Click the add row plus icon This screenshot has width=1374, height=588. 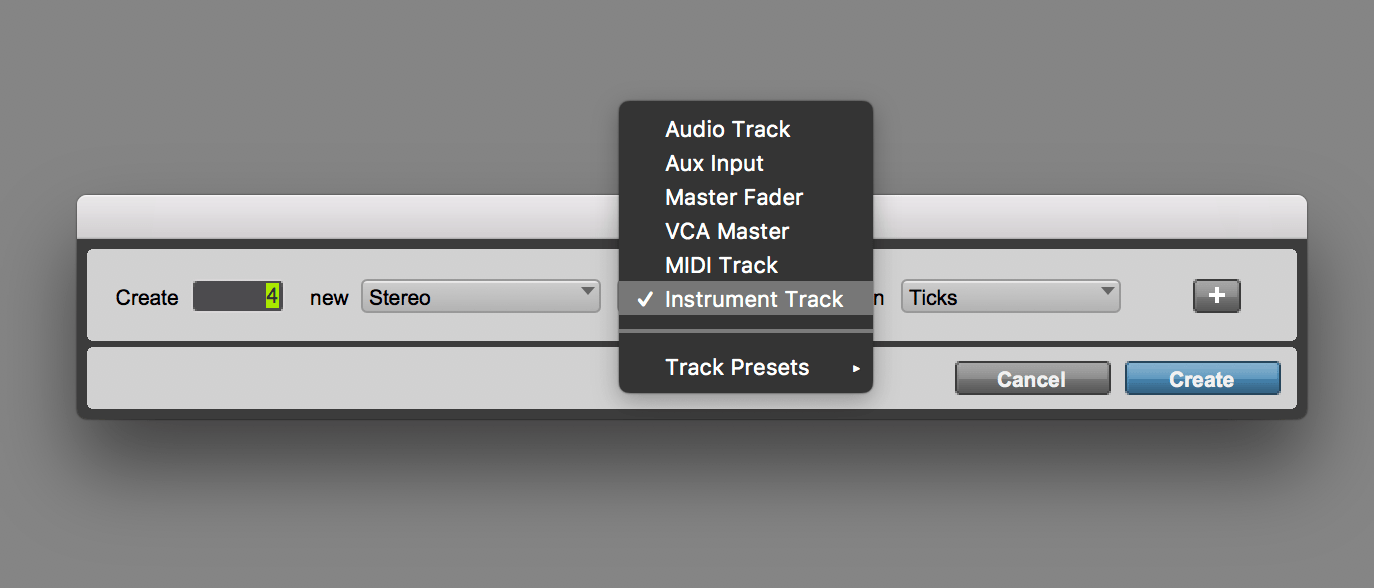(1216, 296)
